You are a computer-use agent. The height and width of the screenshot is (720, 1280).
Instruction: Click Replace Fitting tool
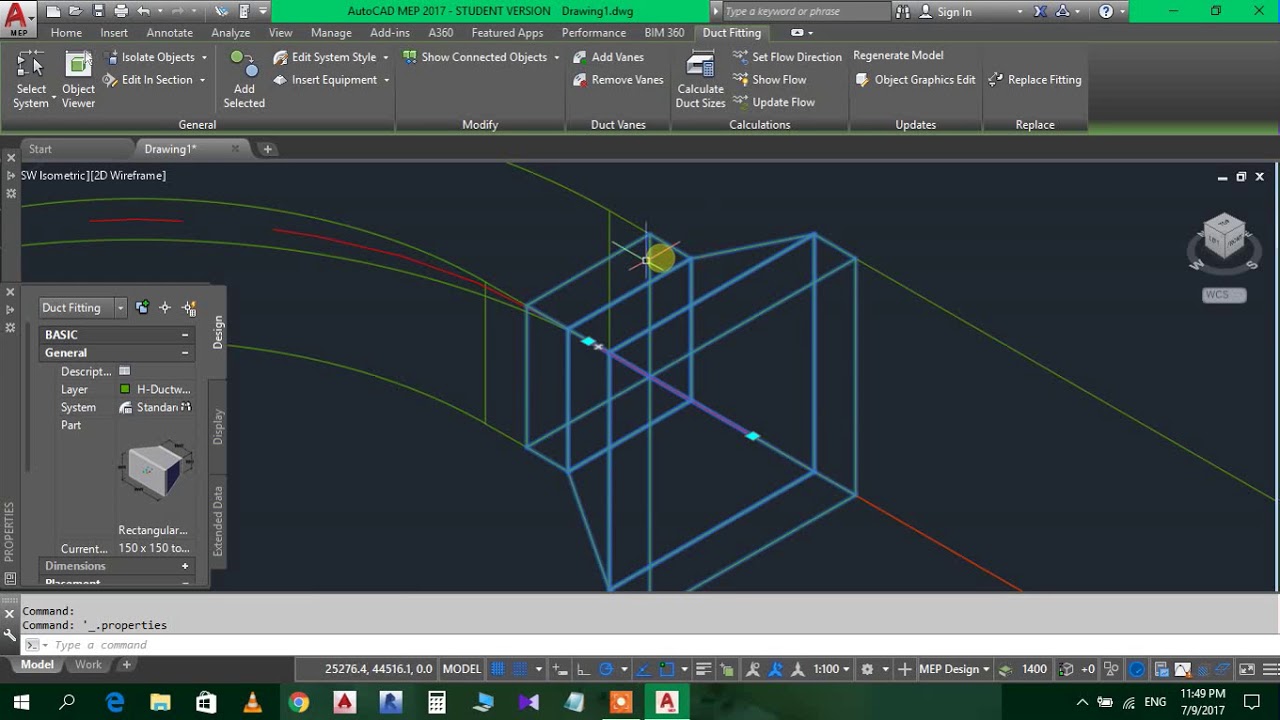tap(1035, 80)
